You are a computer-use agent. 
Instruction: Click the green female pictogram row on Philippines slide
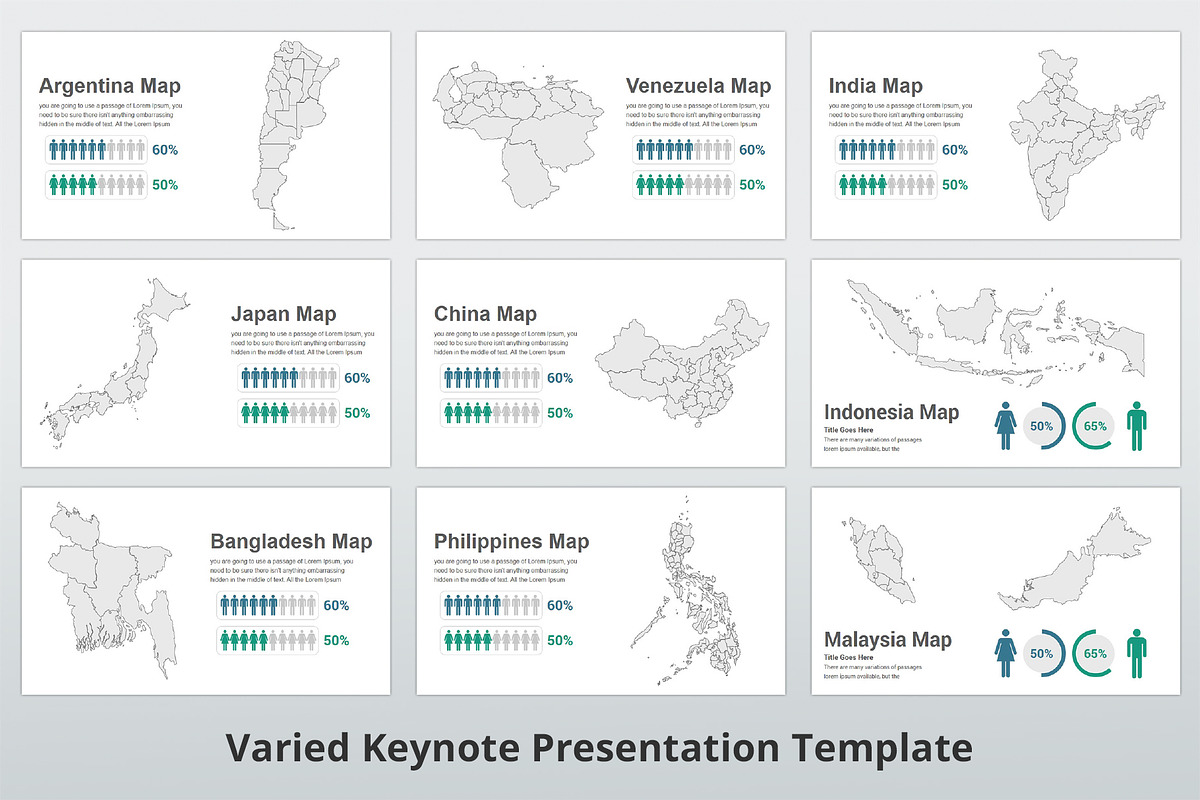[x=491, y=640]
